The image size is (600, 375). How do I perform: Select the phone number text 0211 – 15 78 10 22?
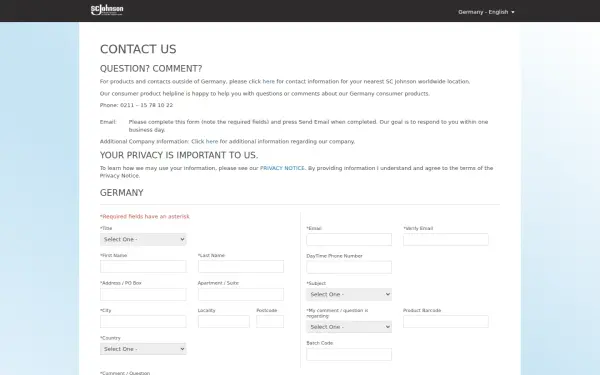pyautogui.click(x=147, y=105)
